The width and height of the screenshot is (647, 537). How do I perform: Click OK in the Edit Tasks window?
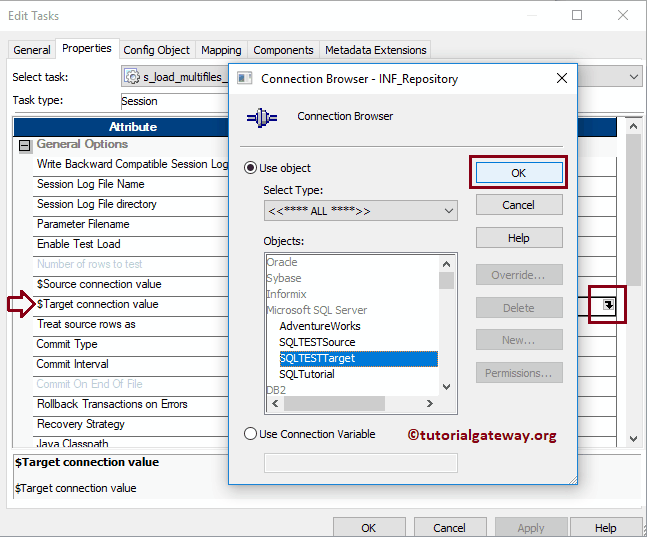pyautogui.click(x=369, y=528)
